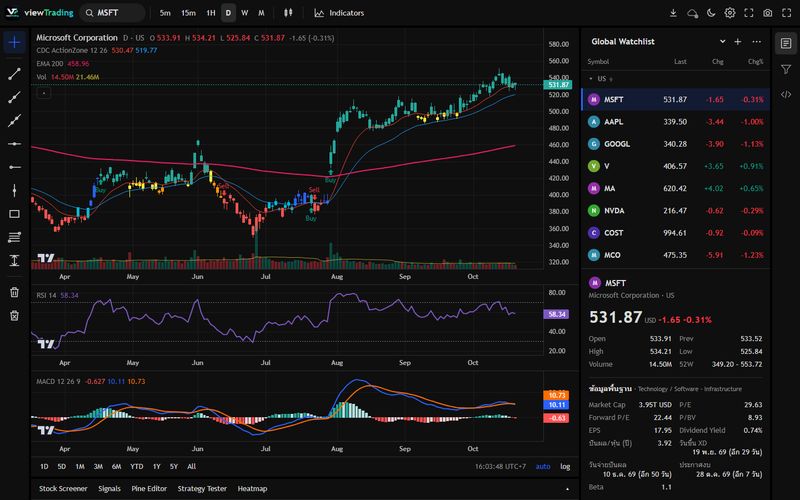Image resolution: width=800 pixels, height=500 pixels.
Task: Open the candlestick chart type selector
Action: pos(288,13)
